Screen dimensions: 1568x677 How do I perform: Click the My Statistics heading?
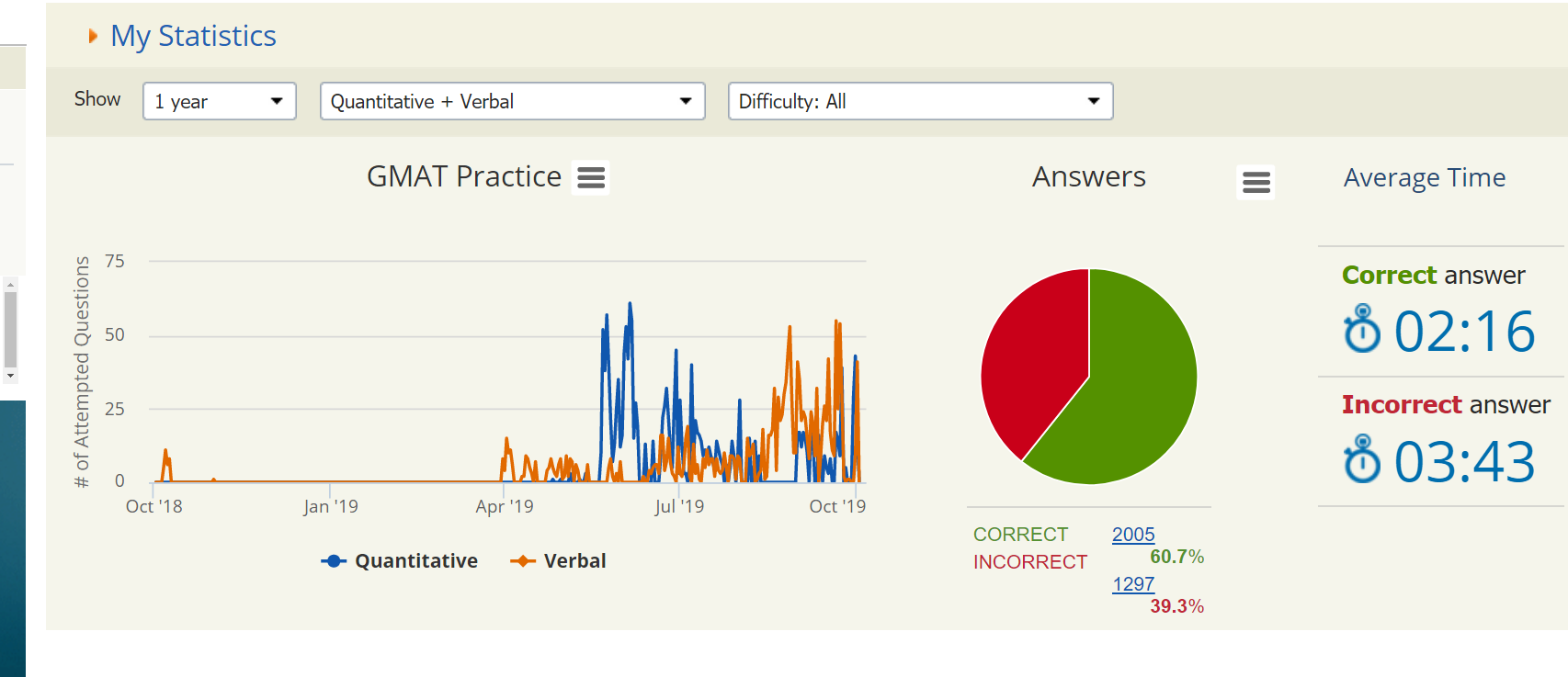[193, 36]
